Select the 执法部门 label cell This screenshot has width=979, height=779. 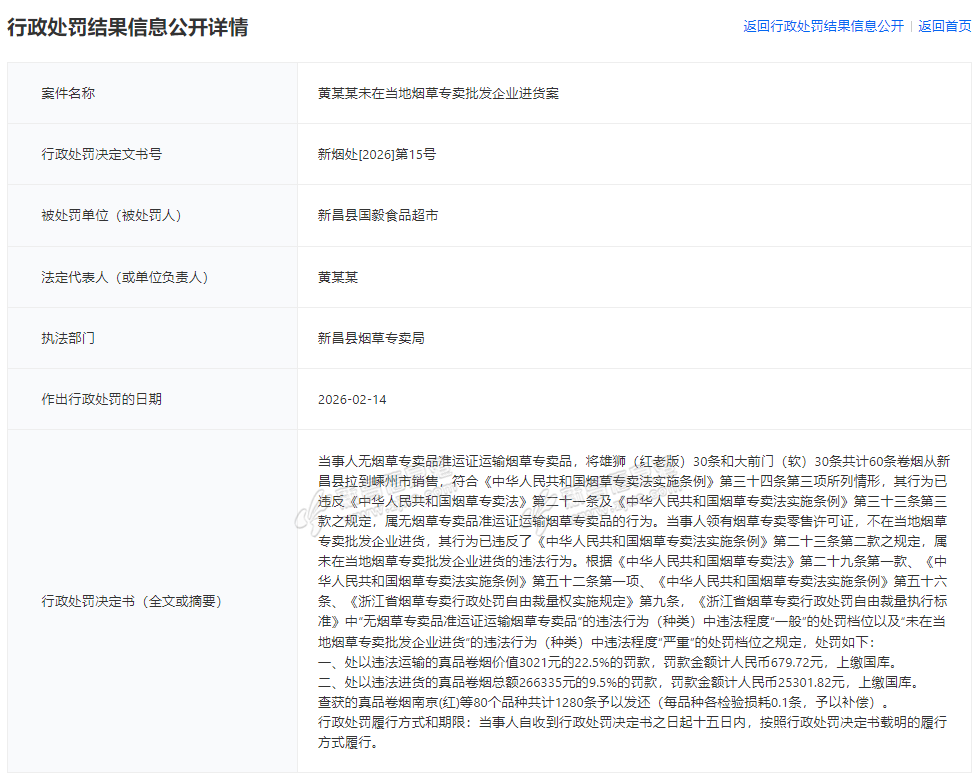tap(68, 338)
